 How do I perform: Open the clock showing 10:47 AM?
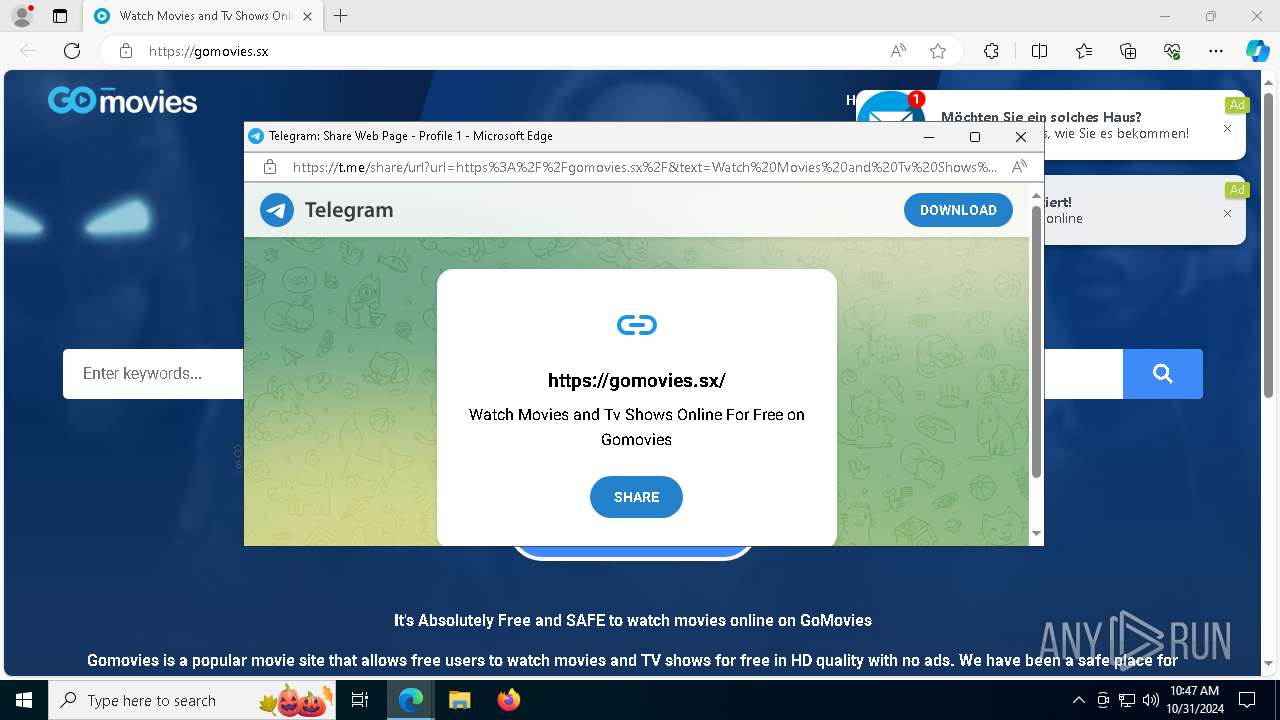click(x=1194, y=700)
